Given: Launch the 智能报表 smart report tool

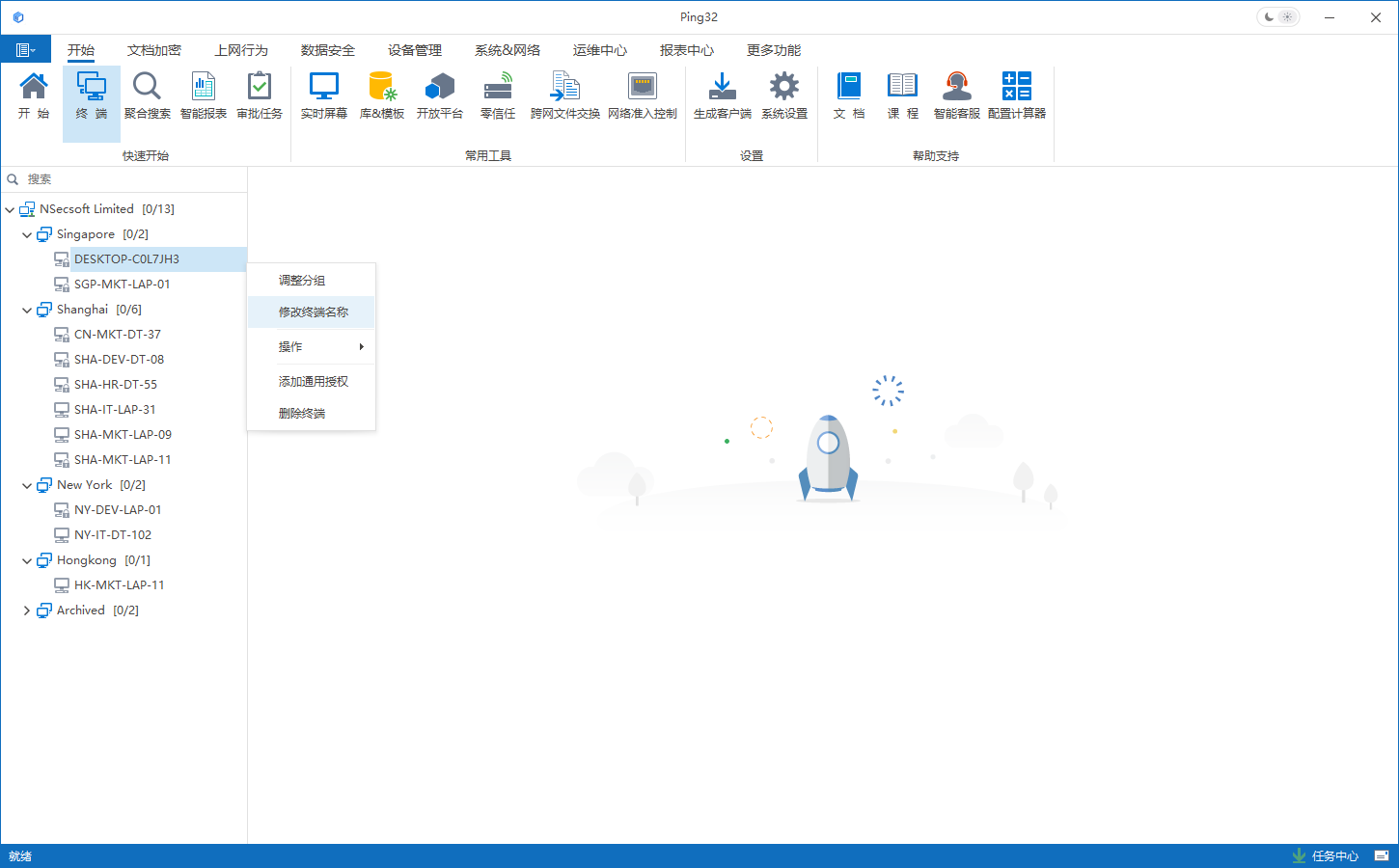Looking at the screenshot, I should coord(203,95).
